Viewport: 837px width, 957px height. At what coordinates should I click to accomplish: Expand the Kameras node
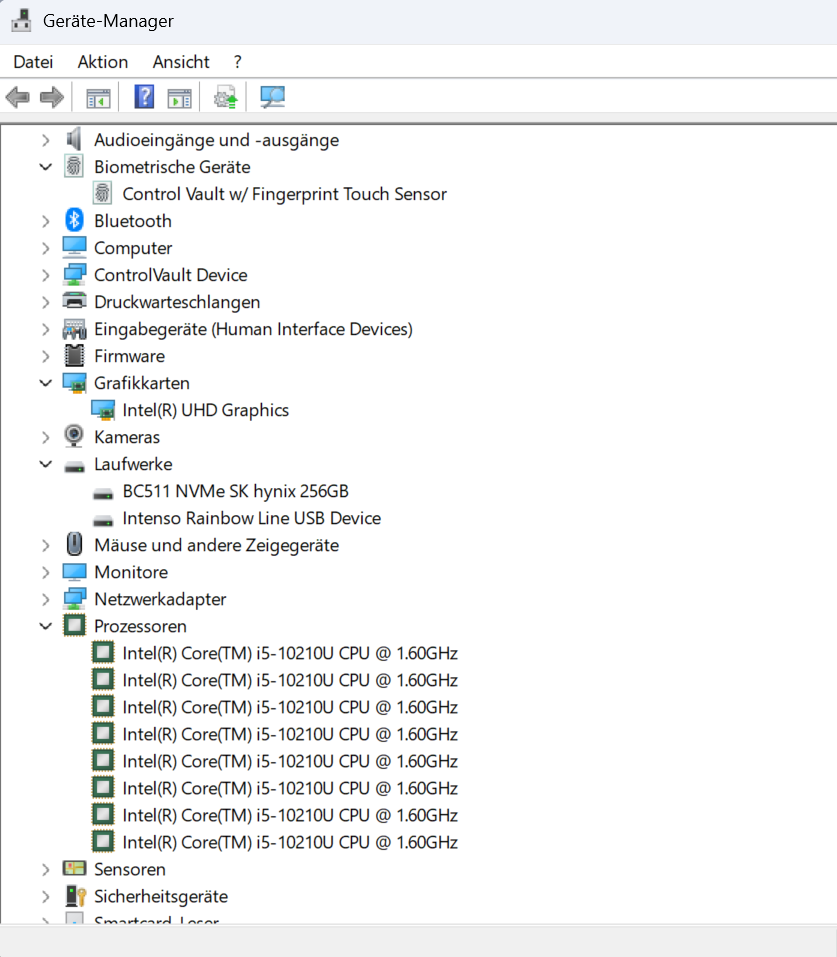point(46,437)
